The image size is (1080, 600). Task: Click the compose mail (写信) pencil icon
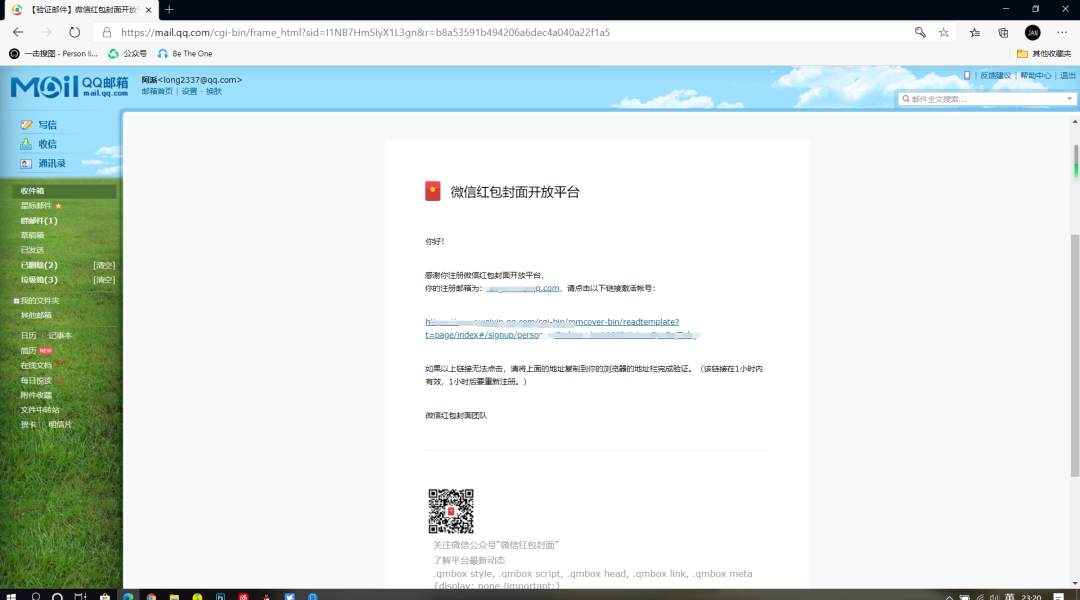coord(26,125)
